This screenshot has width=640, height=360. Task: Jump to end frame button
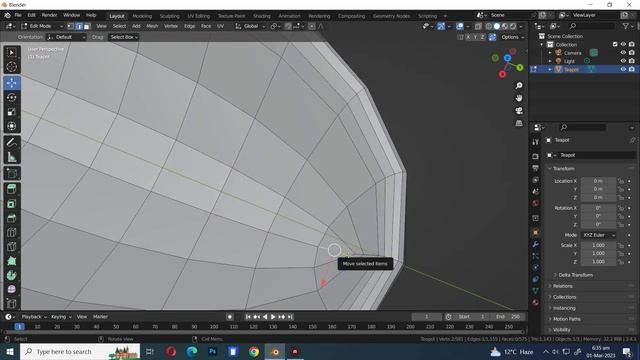[x=290, y=317]
